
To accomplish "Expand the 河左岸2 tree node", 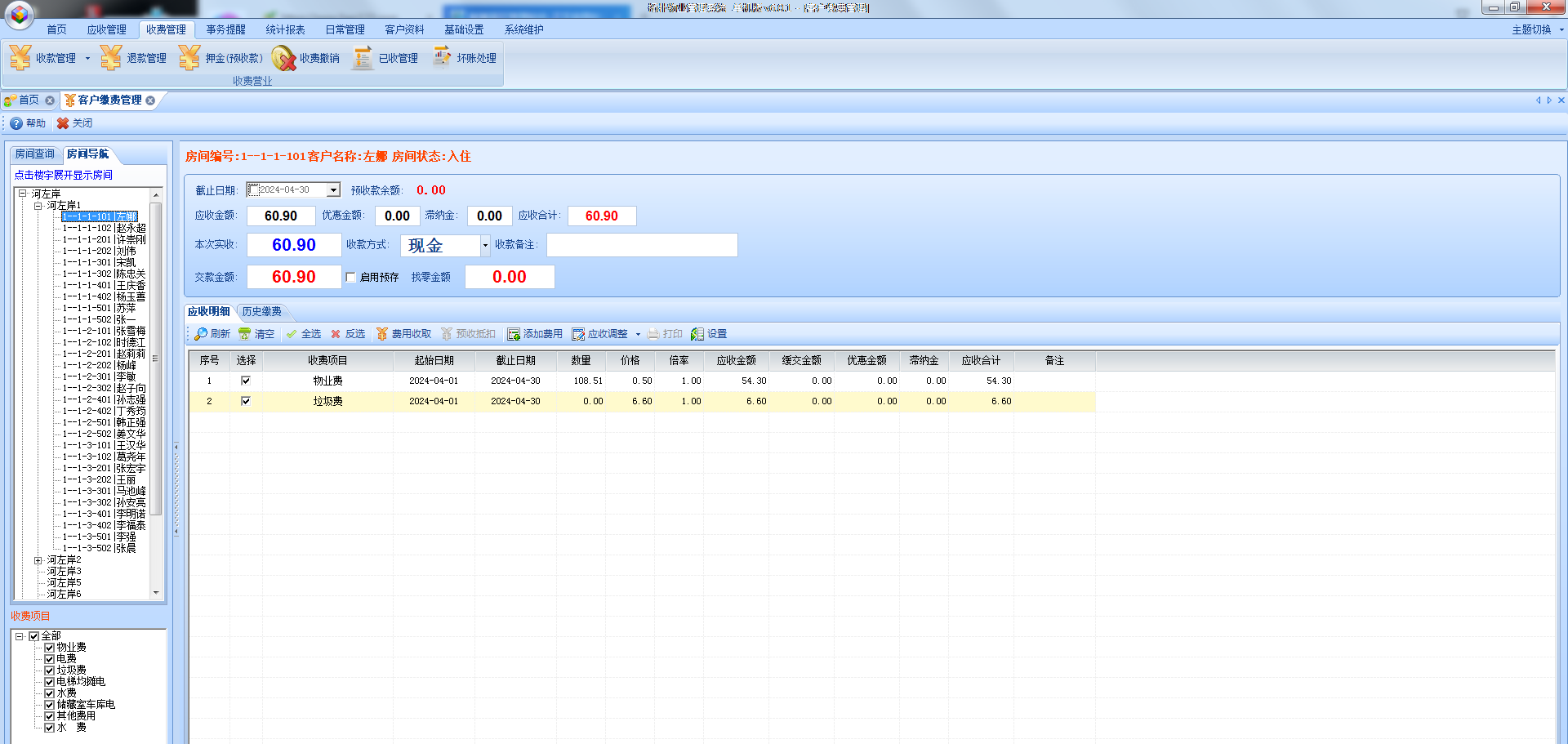I will (x=38, y=560).
